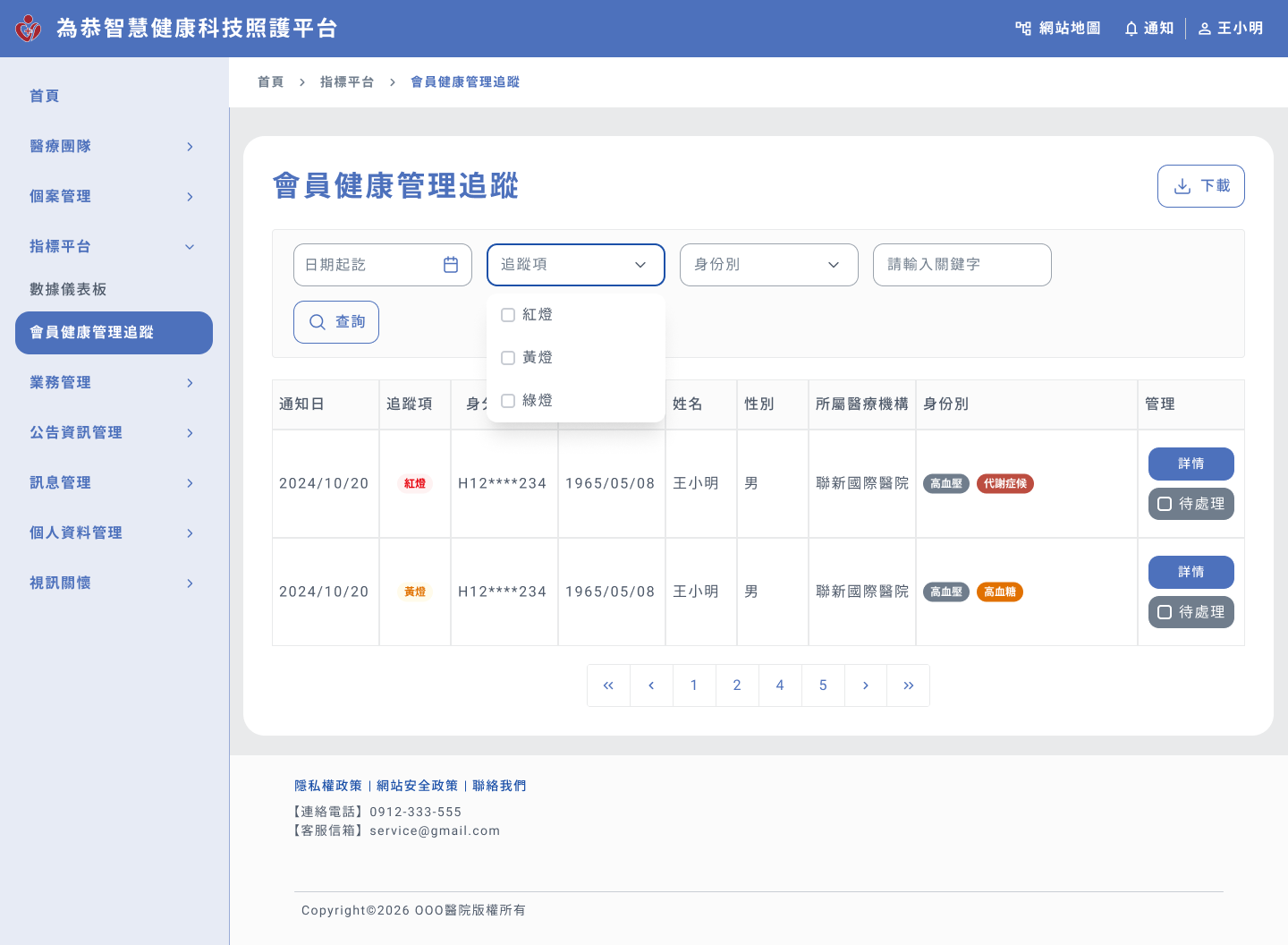
Task: Check the 紅燈 option
Action: (x=508, y=315)
